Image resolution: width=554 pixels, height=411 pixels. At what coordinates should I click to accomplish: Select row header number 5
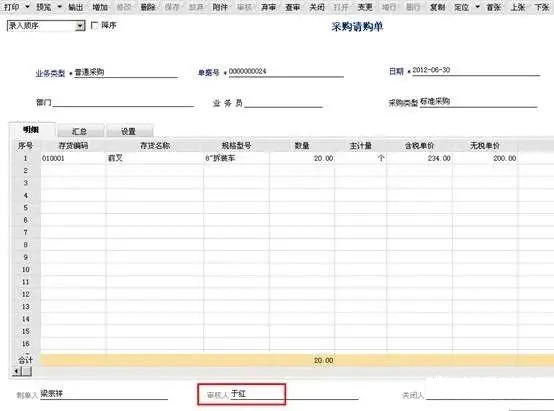[x=25, y=208]
